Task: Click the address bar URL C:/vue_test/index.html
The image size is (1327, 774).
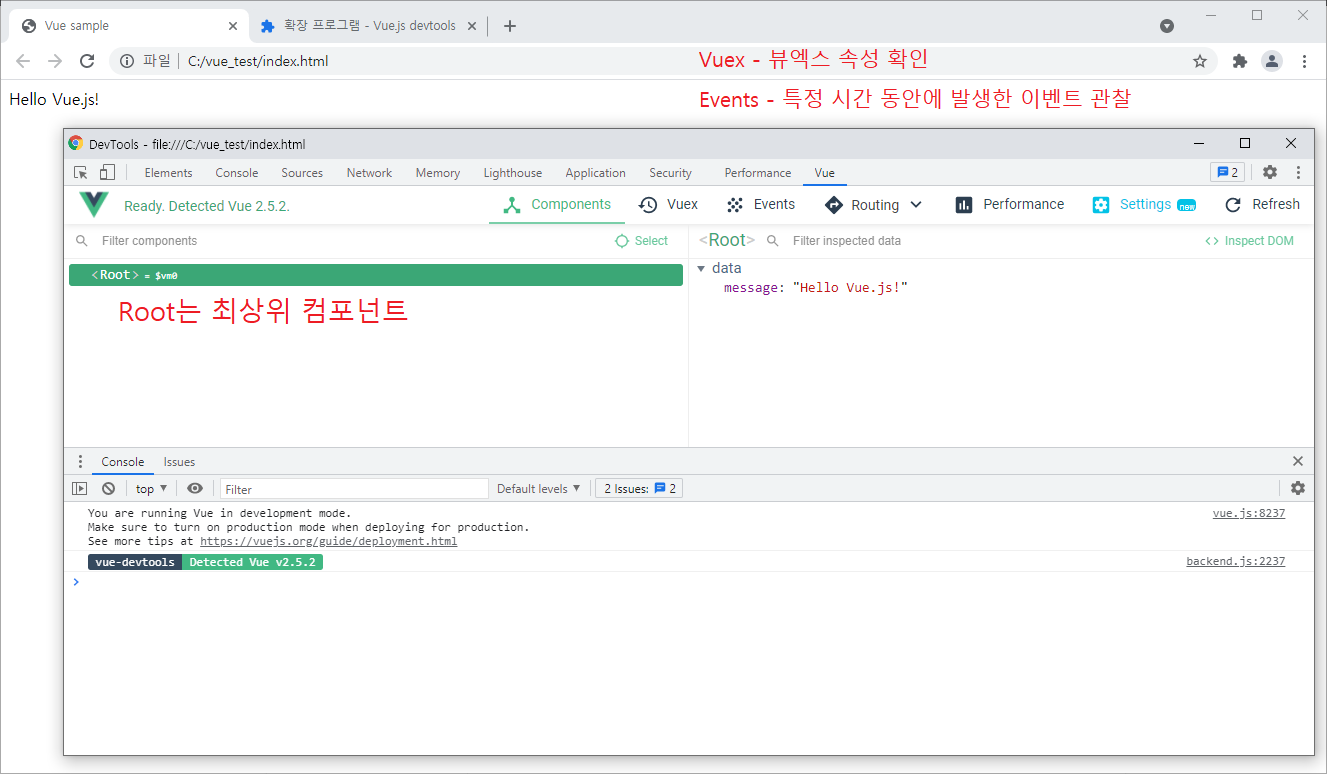Action: (258, 61)
